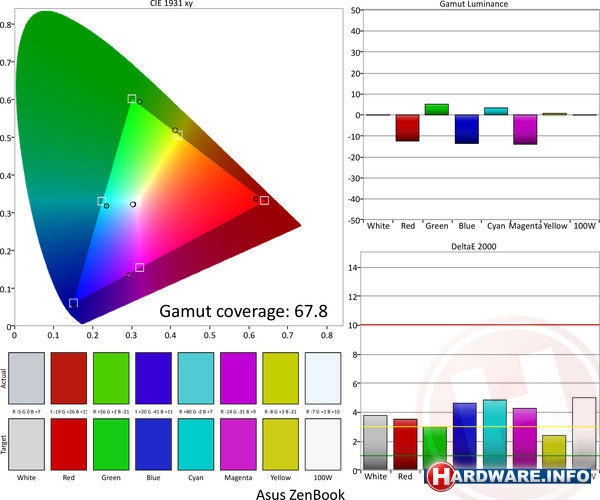Click the Actual White color swatch
Screen dimensions: 600x500
[26, 378]
